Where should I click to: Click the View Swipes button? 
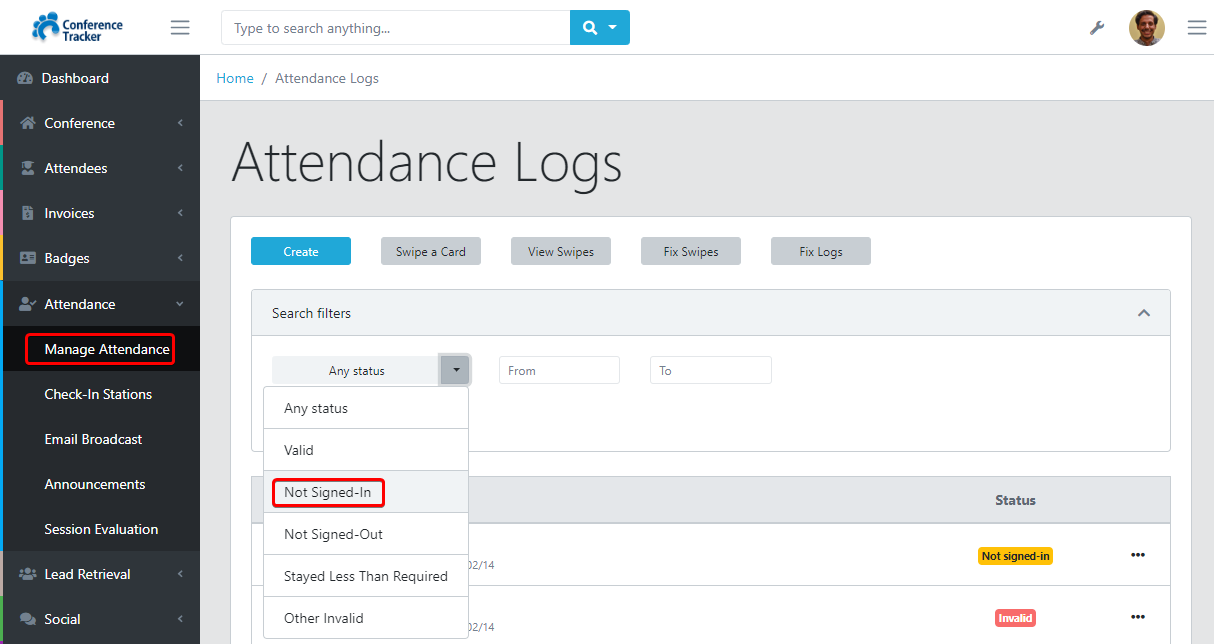(561, 251)
